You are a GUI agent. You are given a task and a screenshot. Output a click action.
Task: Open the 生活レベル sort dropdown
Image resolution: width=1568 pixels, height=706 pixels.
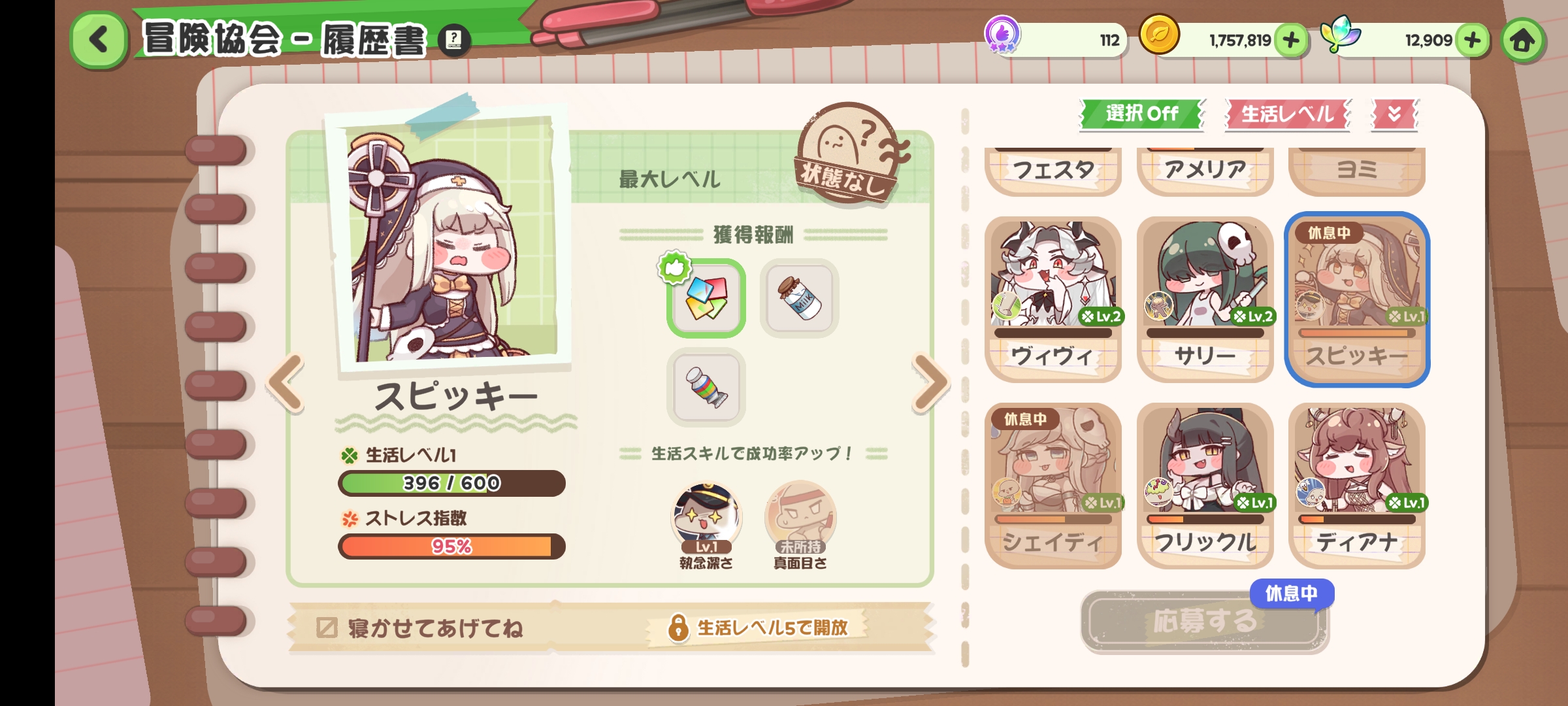(x=1288, y=114)
